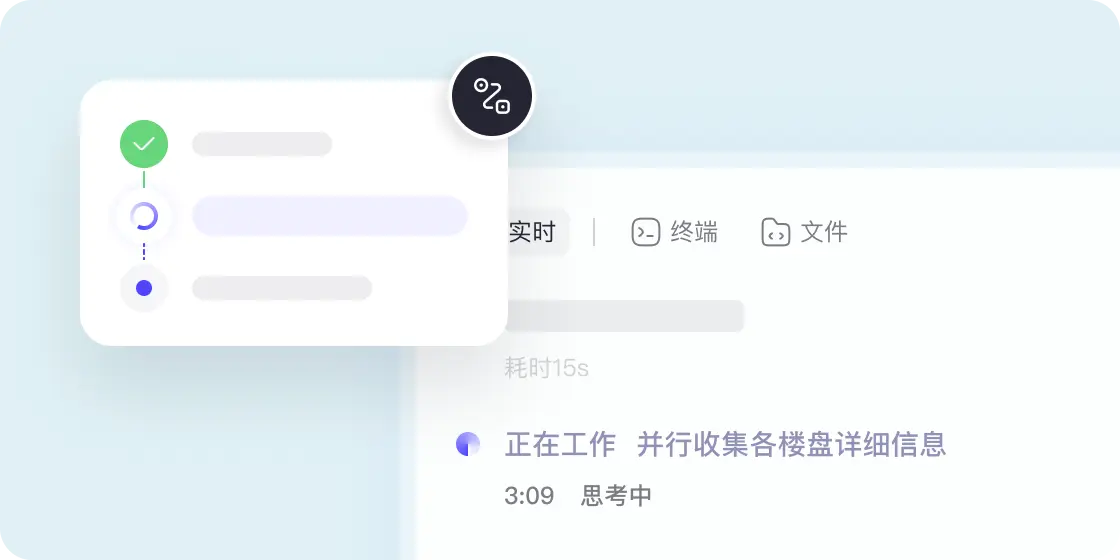The image size is (1120, 560).
Task: Click the 3:09 elapsed timer
Action: pyautogui.click(x=529, y=496)
